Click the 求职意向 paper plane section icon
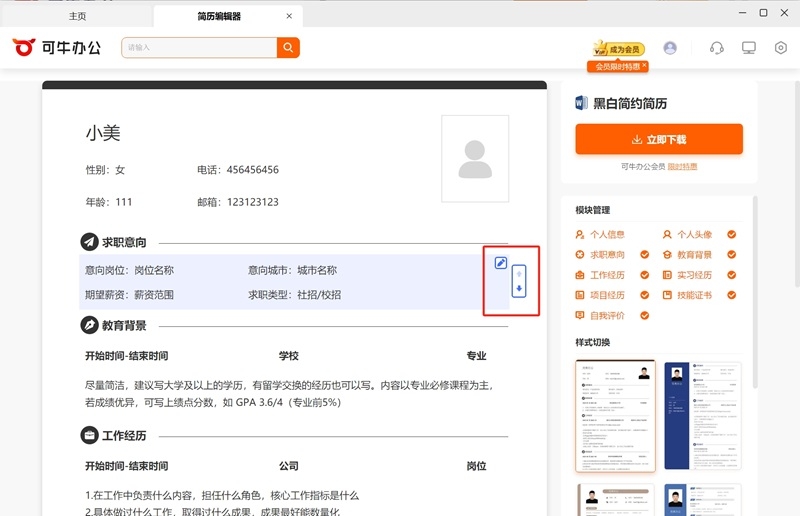The height and width of the screenshot is (516, 800). point(89,242)
